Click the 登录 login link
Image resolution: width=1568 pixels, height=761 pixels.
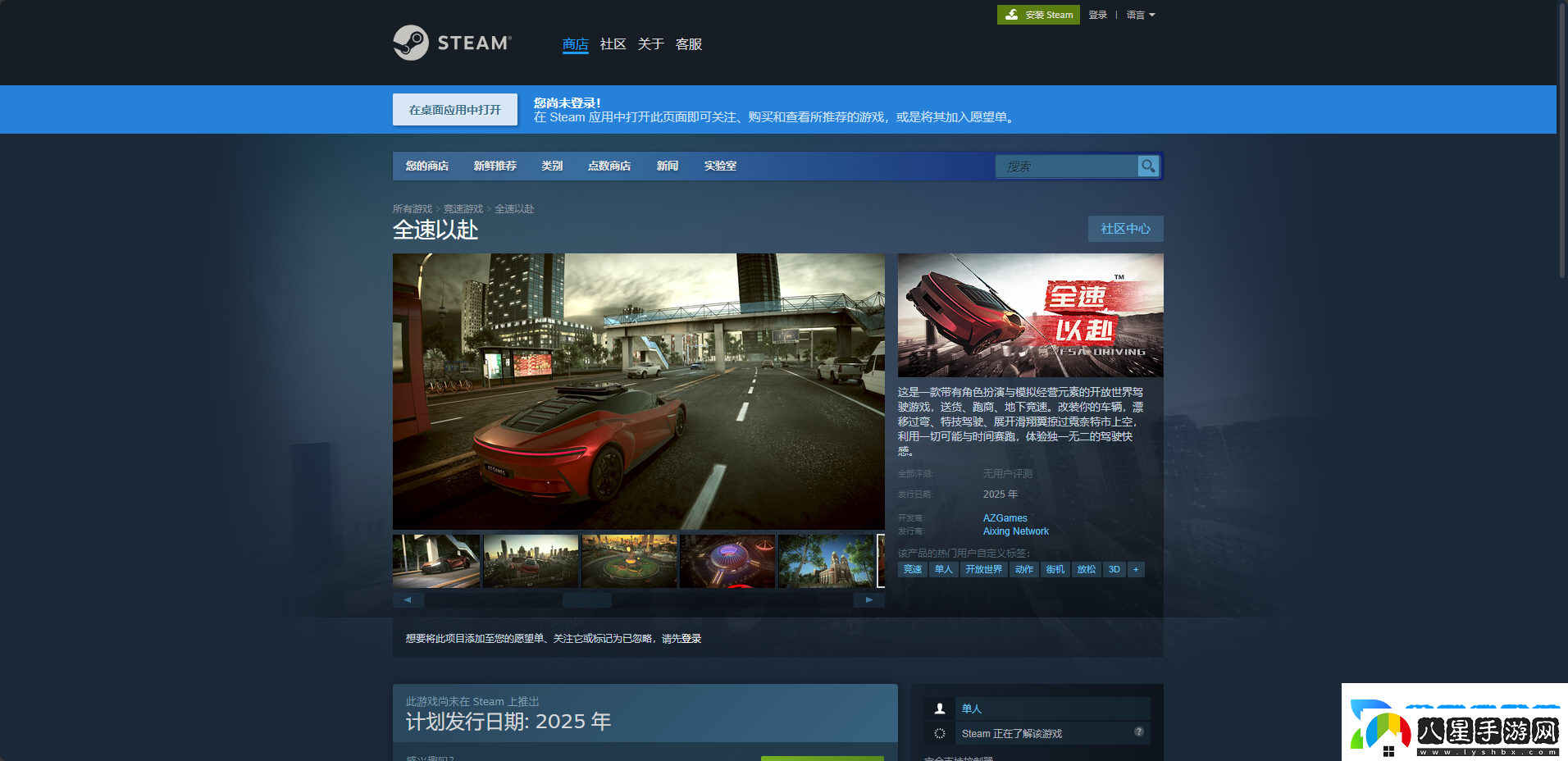click(1097, 15)
